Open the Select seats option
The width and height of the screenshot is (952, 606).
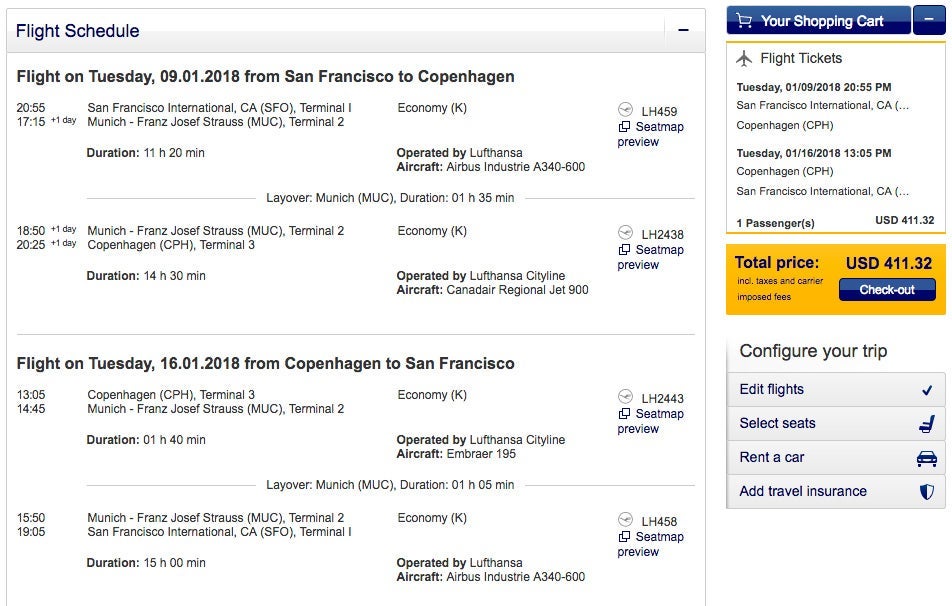point(778,424)
